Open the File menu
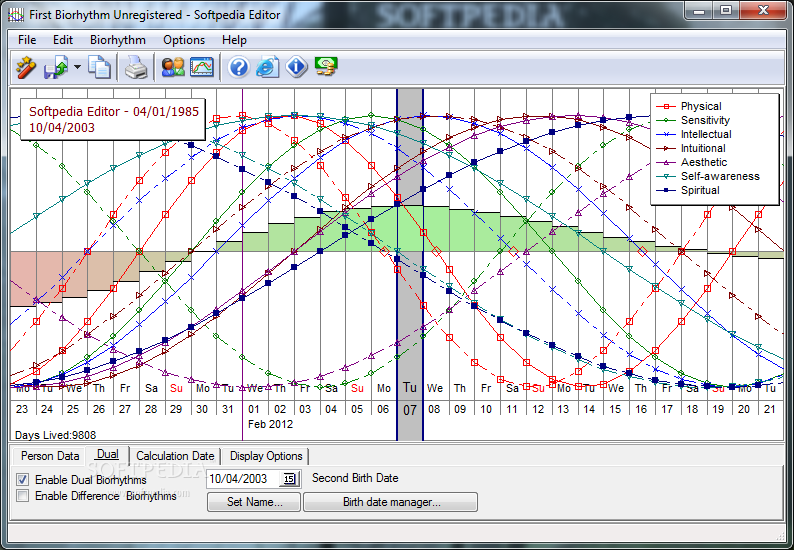 (x=27, y=40)
